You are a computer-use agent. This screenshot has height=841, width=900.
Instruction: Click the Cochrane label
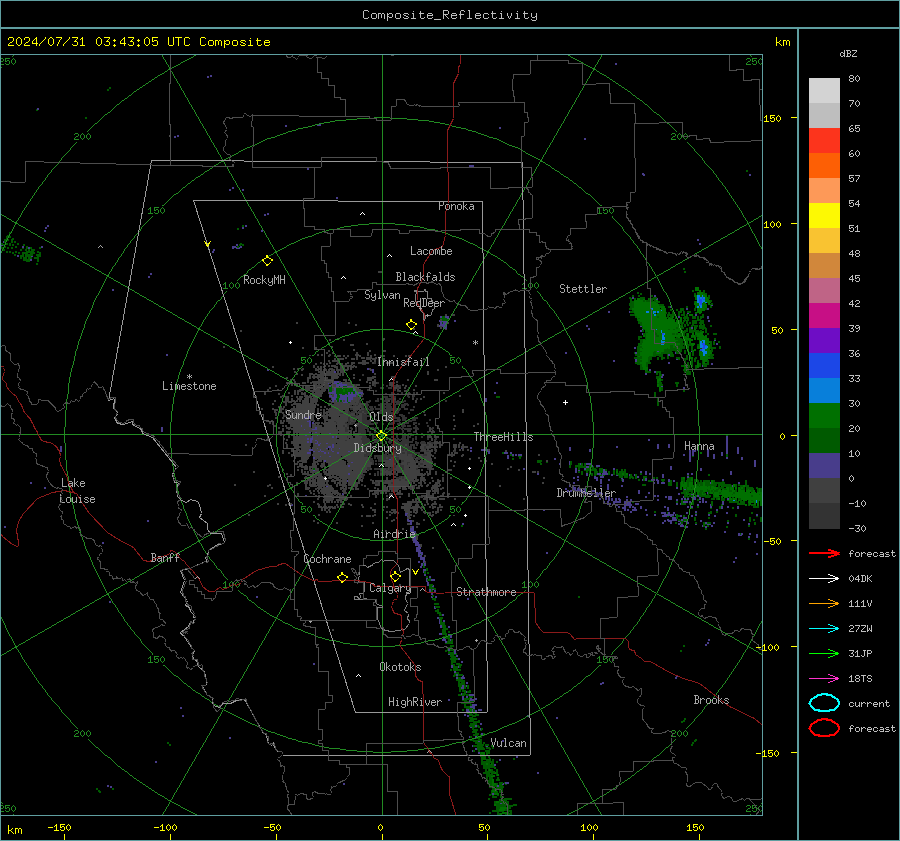click(327, 559)
